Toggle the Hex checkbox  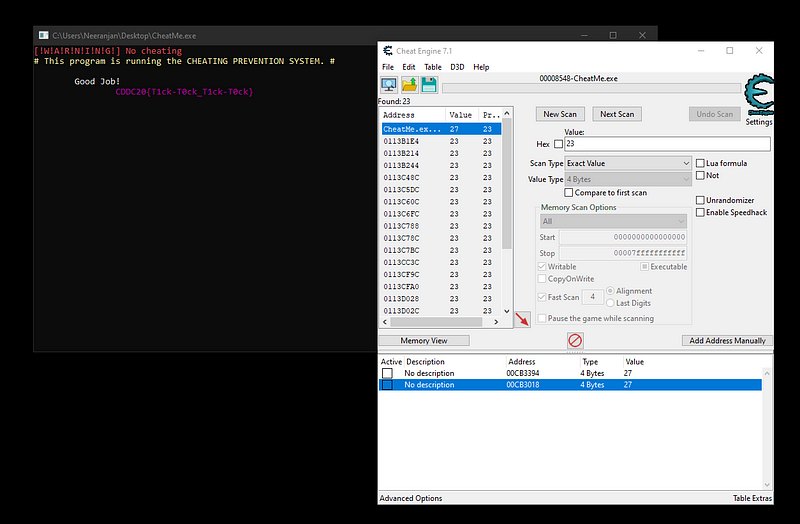[x=559, y=144]
